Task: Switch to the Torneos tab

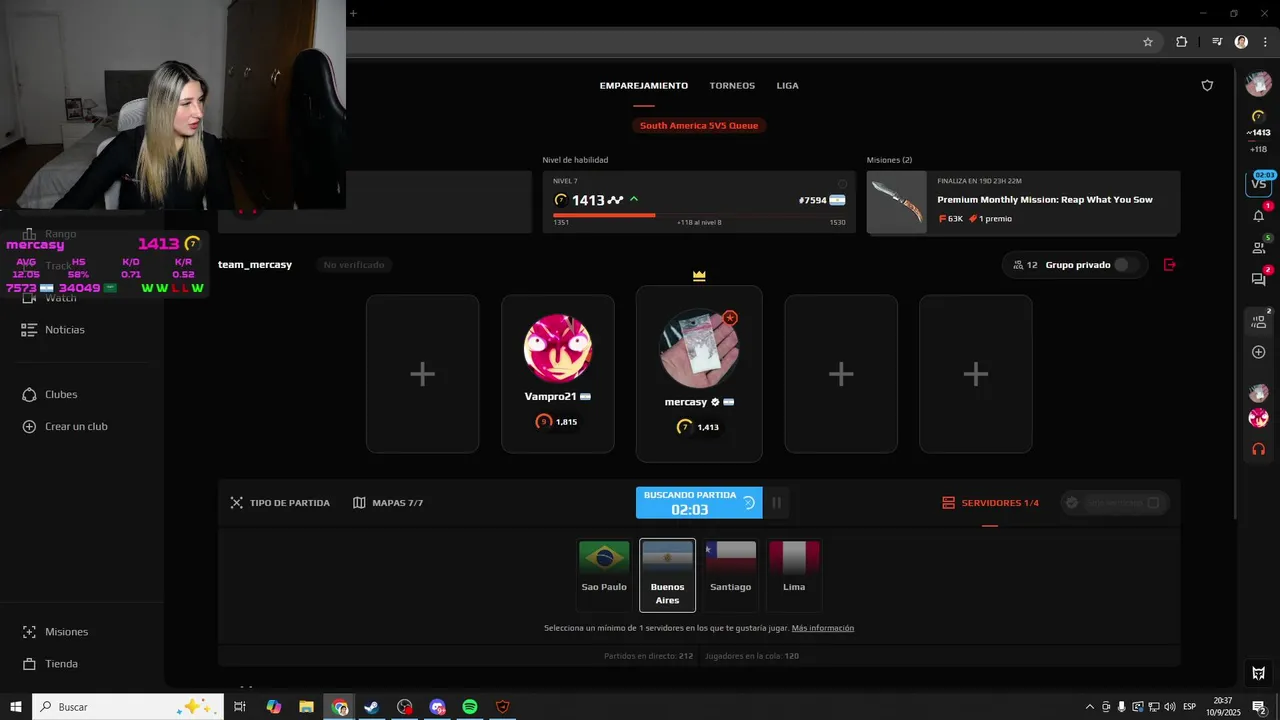Action: (x=732, y=86)
